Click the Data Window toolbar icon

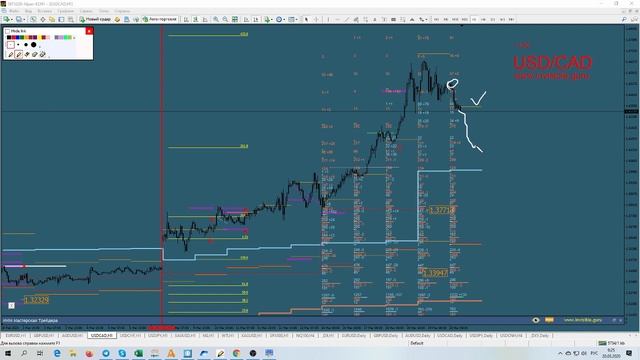point(42,19)
